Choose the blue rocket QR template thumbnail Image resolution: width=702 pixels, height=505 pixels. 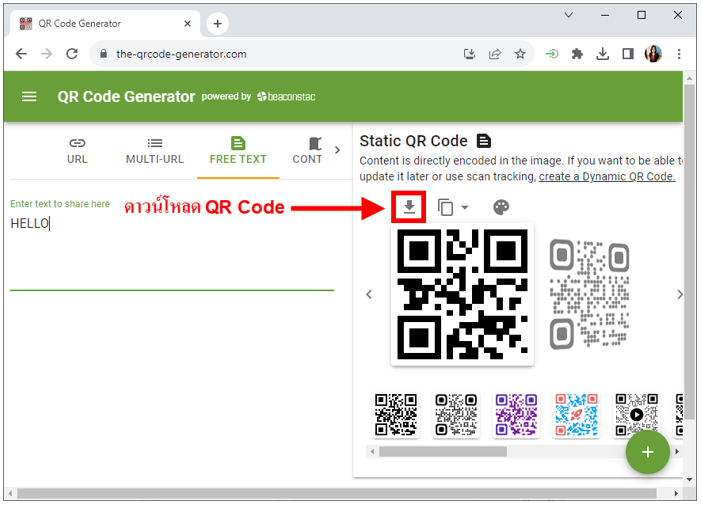[576, 415]
